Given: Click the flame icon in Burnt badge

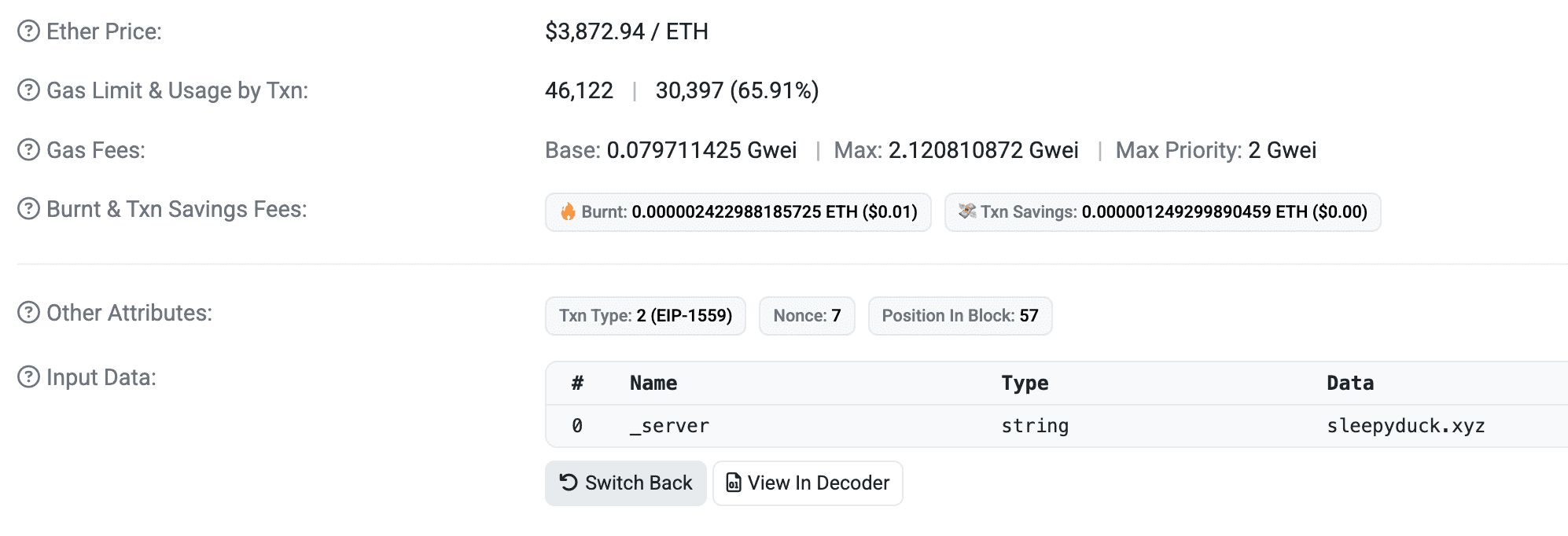Looking at the screenshot, I should tap(568, 212).
